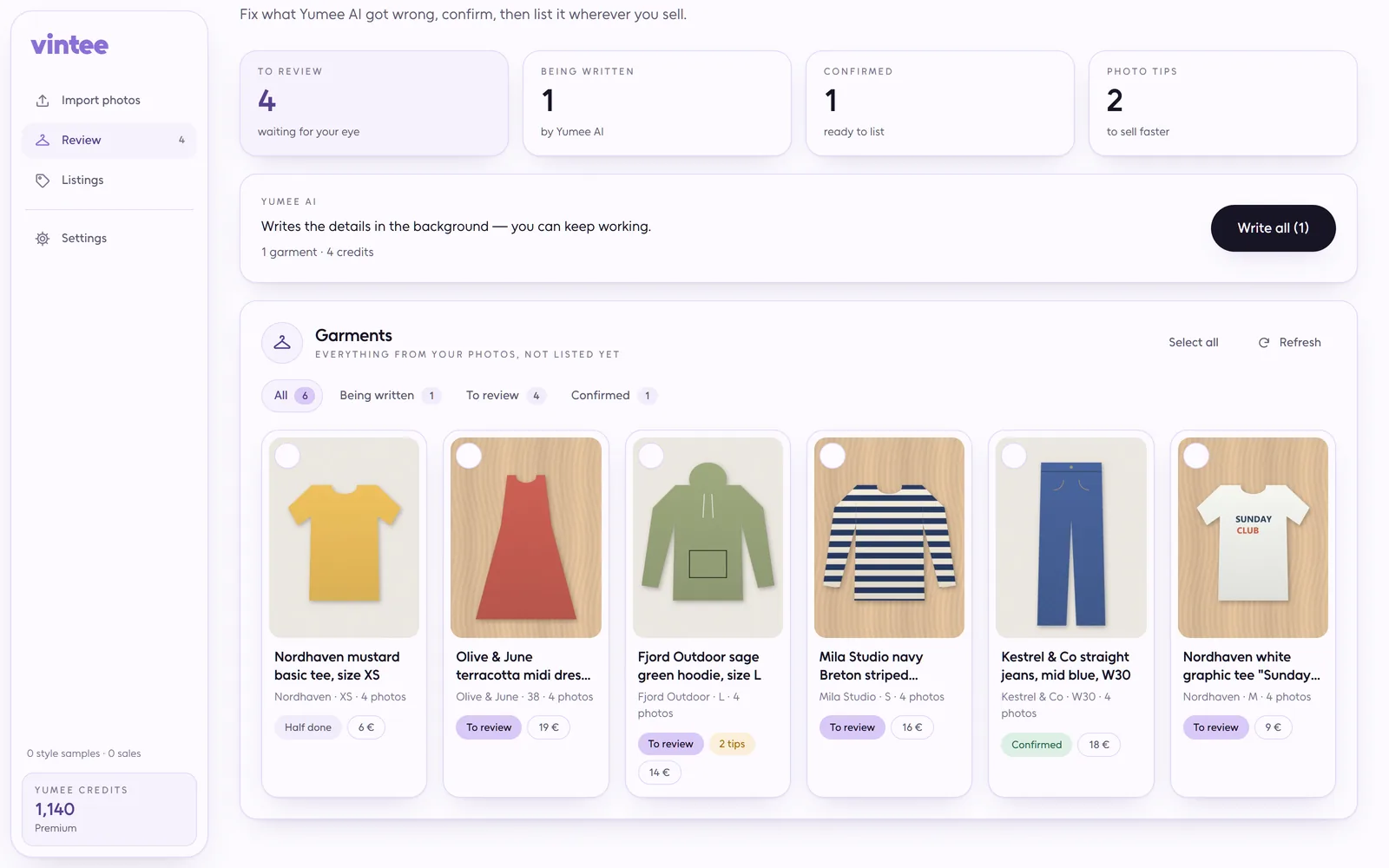Click the 6 € price tag
This screenshot has height=868, width=1389.
(x=366, y=727)
